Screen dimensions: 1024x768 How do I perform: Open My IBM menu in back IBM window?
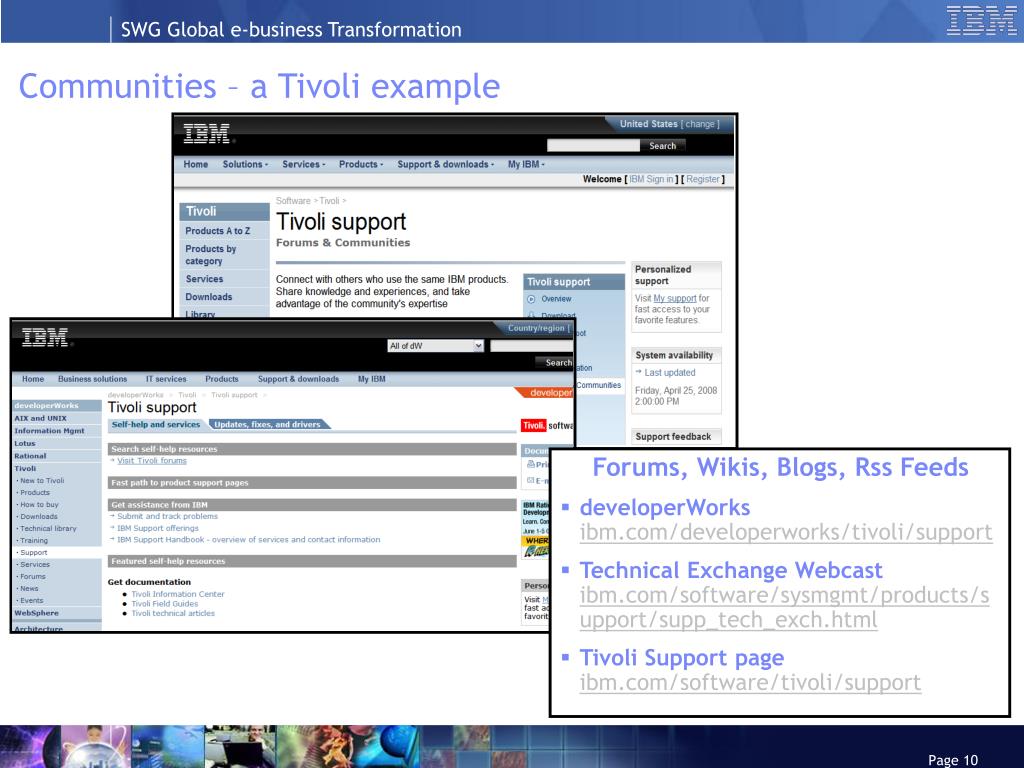coord(526,165)
